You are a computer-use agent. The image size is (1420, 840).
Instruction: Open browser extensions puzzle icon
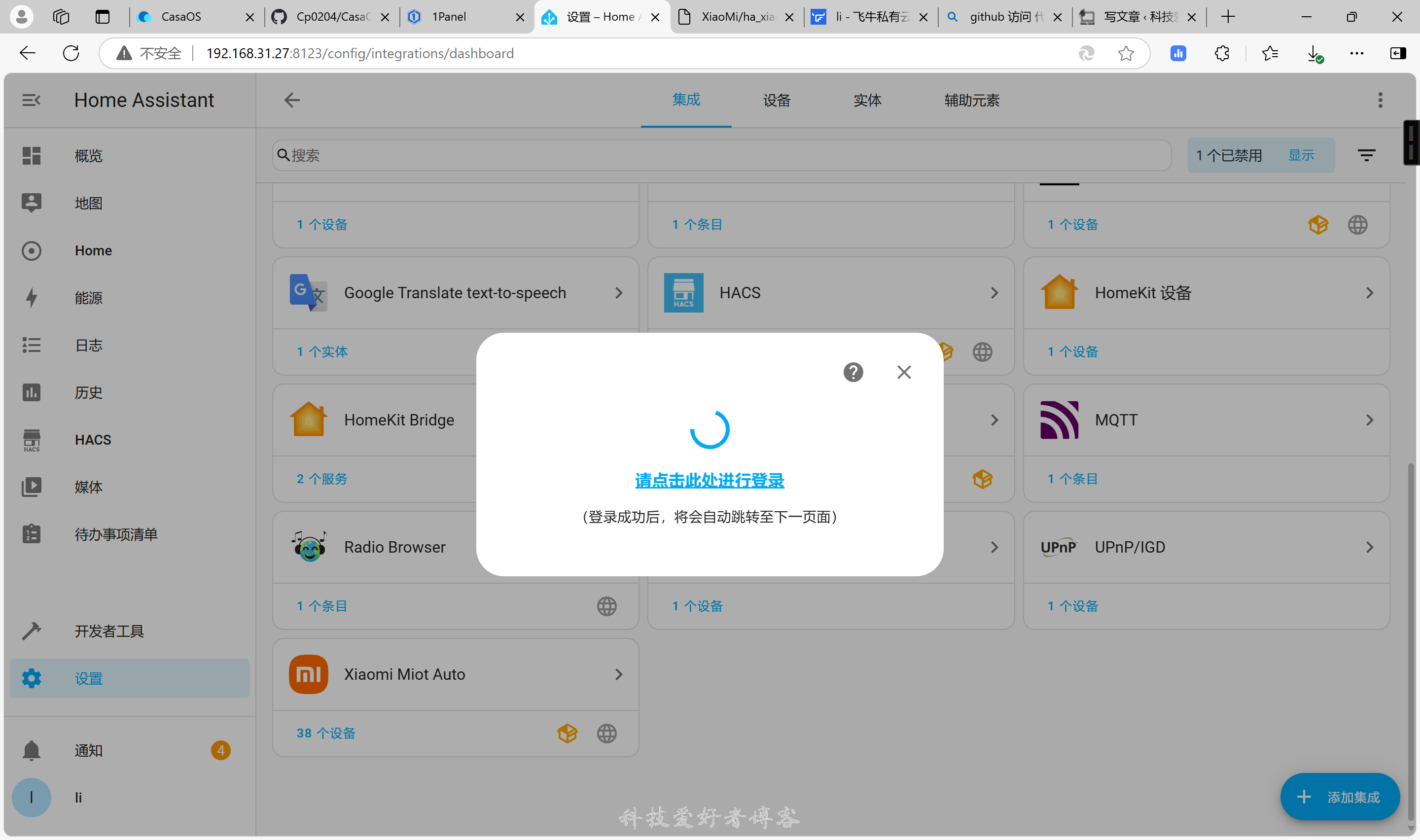1221,53
